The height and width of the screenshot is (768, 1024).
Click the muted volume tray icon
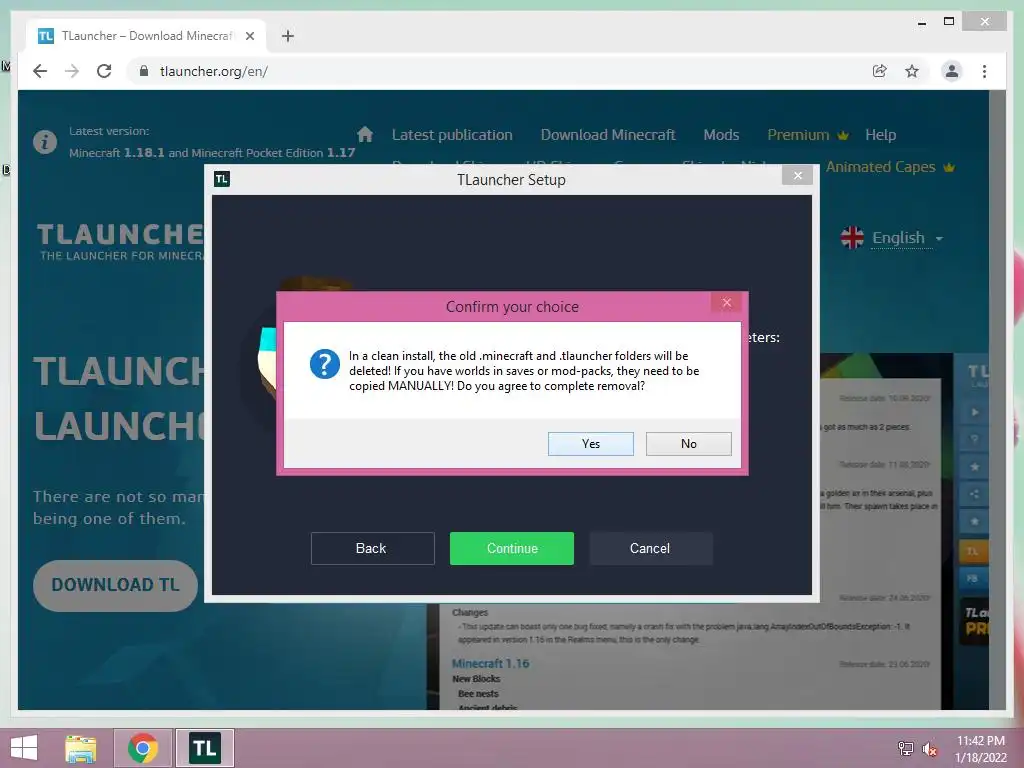click(x=930, y=749)
